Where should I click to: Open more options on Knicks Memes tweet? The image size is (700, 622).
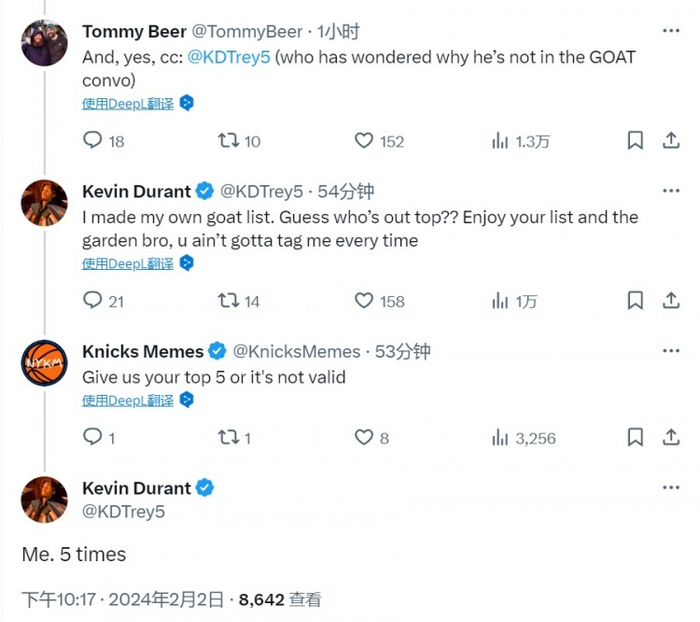(x=670, y=351)
